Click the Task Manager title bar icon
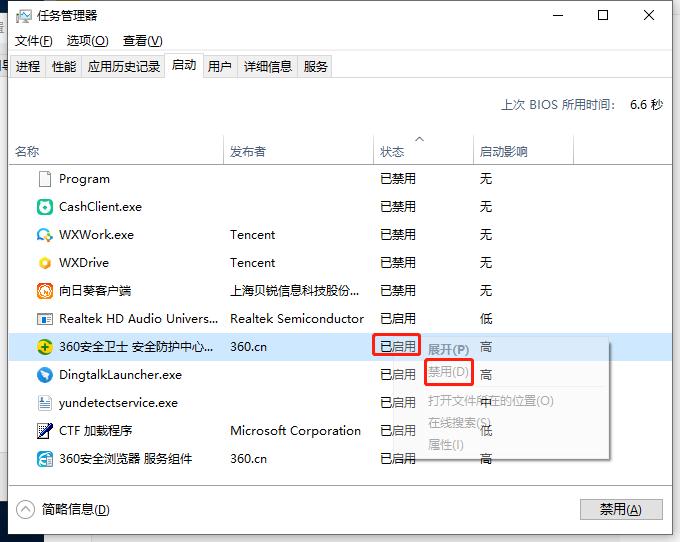680x542 pixels. pyautogui.click(x=23, y=16)
